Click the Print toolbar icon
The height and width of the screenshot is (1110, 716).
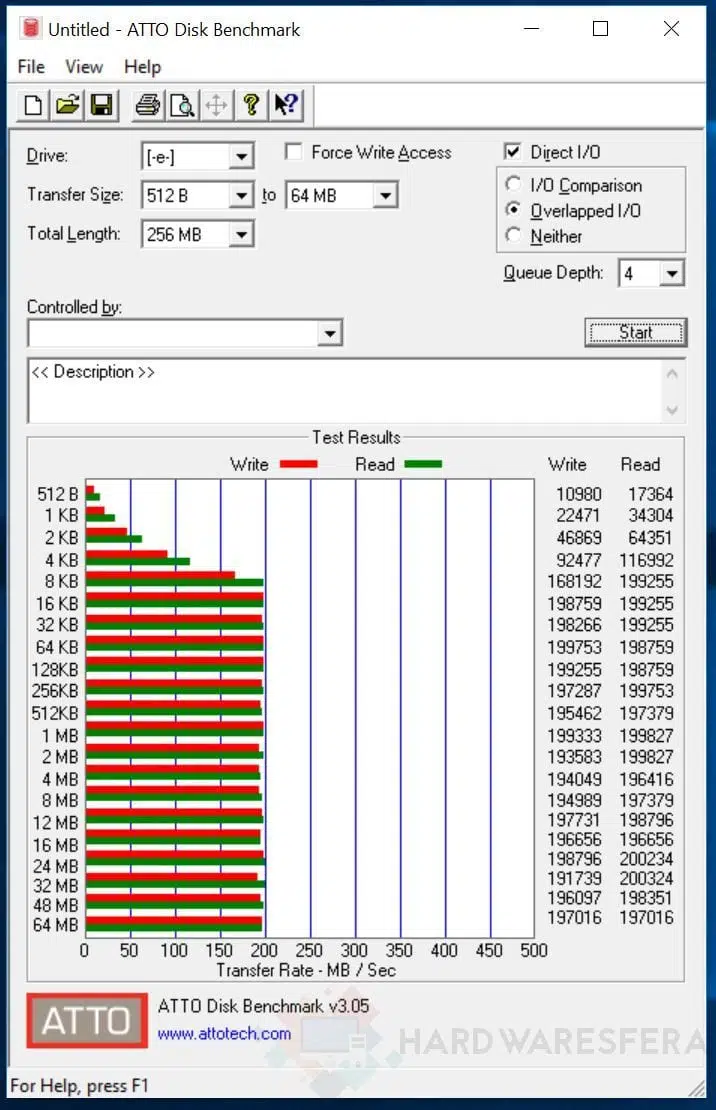(x=148, y=105)
